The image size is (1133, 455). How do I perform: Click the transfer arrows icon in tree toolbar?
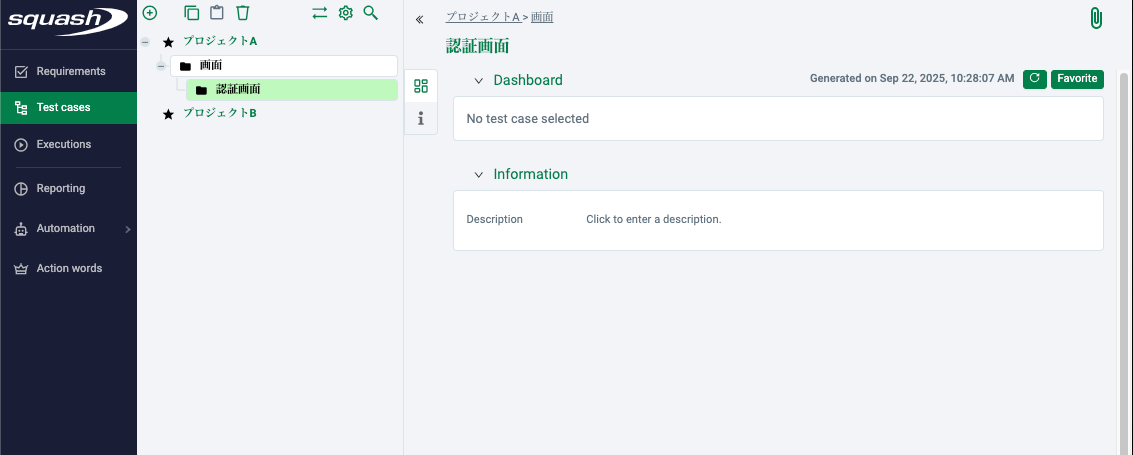(319, 12)
